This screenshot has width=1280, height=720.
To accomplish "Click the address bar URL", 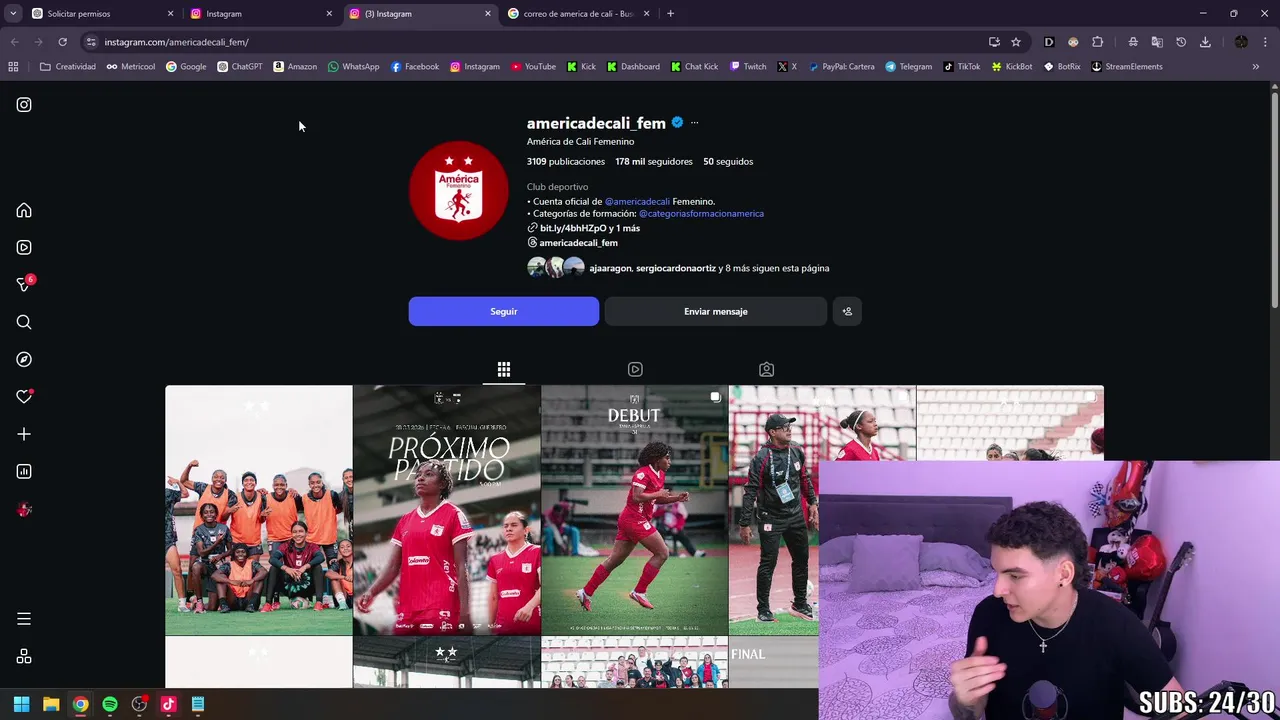I will (177, 42).
